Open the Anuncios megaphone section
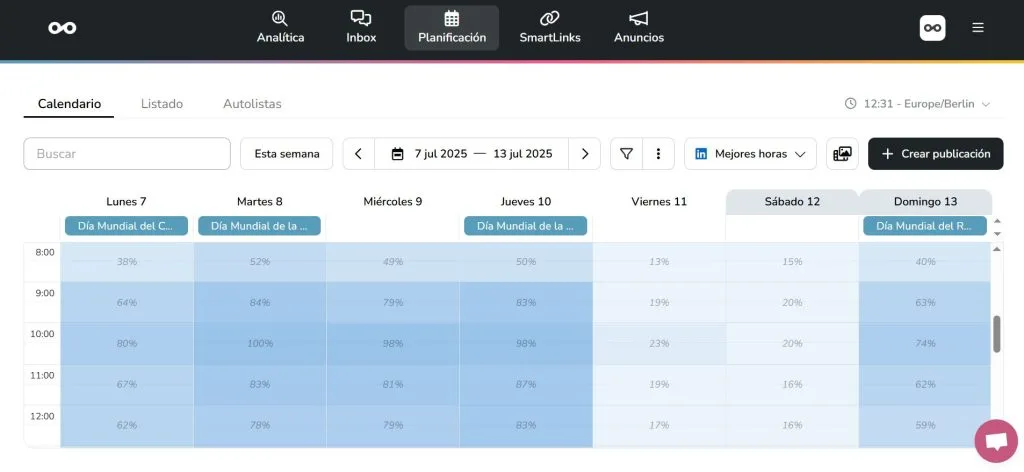This screenshot has width=1024, height=472. click(639, 28)
